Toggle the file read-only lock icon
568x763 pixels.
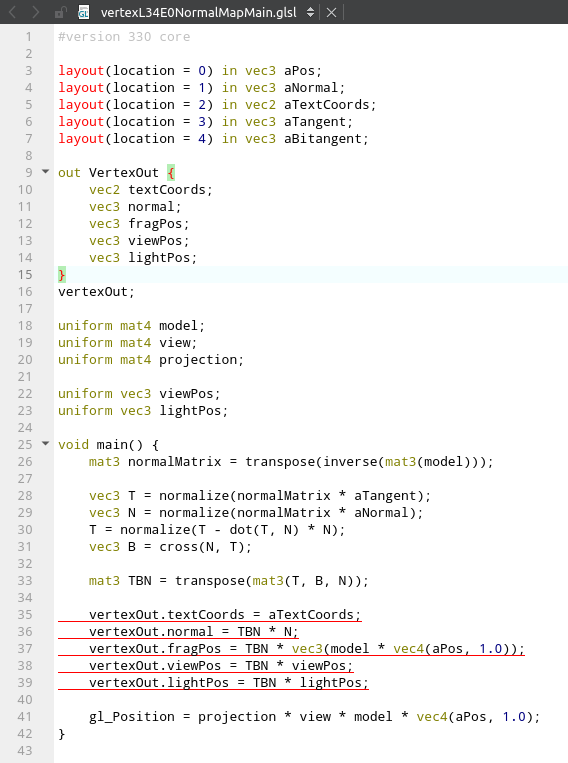point(60,12)
